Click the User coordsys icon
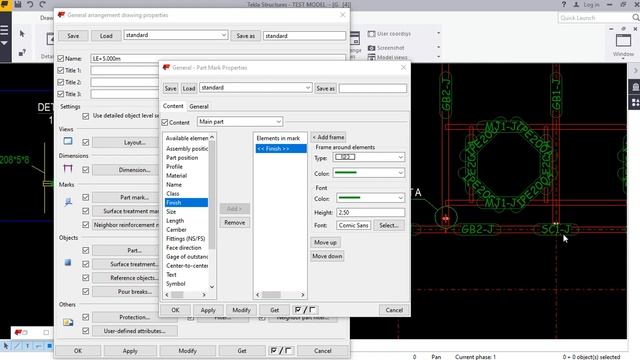Screen dimensions: 640x360 coord(371,34)
